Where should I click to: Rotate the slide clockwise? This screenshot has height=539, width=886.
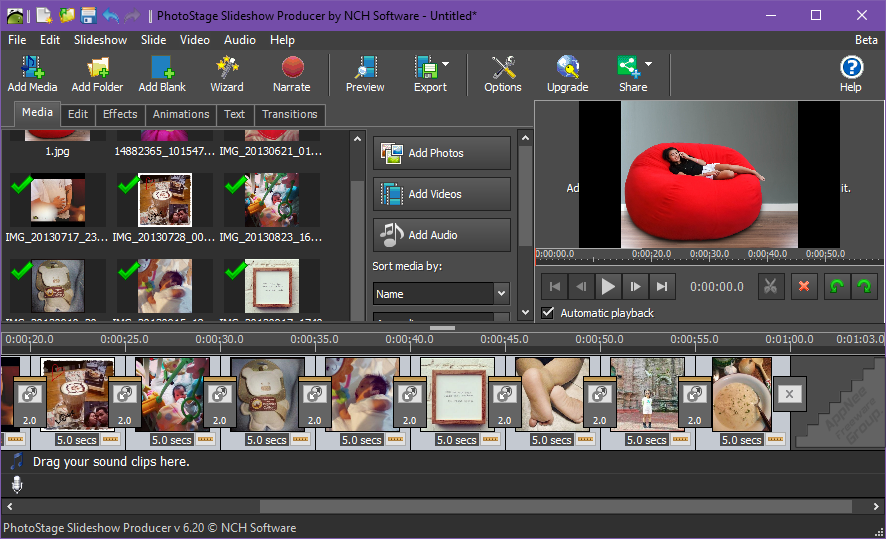click(x=864, y=286)
